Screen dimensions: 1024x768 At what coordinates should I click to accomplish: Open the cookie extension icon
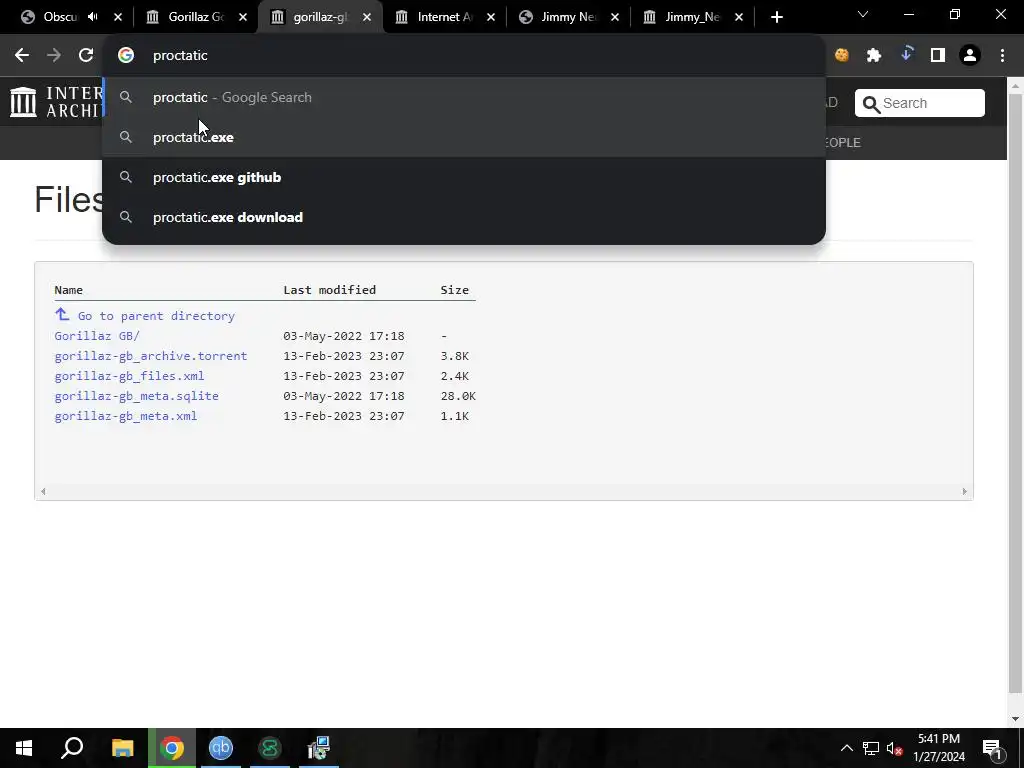[x=842, y=56]
